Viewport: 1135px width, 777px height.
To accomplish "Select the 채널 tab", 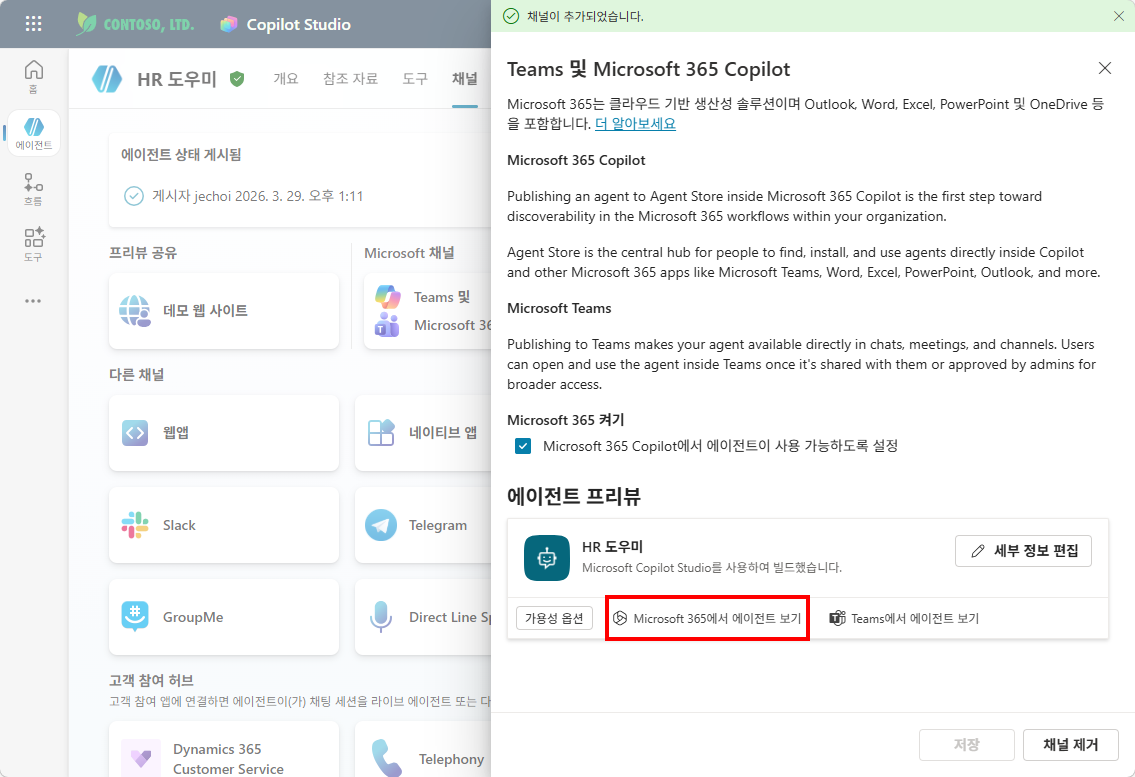I will pyautogui.click(x=465, y=78).
